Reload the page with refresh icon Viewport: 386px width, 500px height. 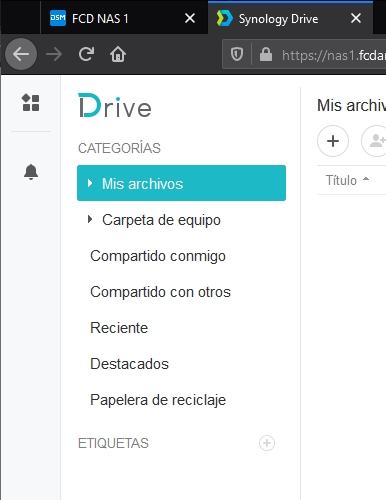click(x=86, y=54)
